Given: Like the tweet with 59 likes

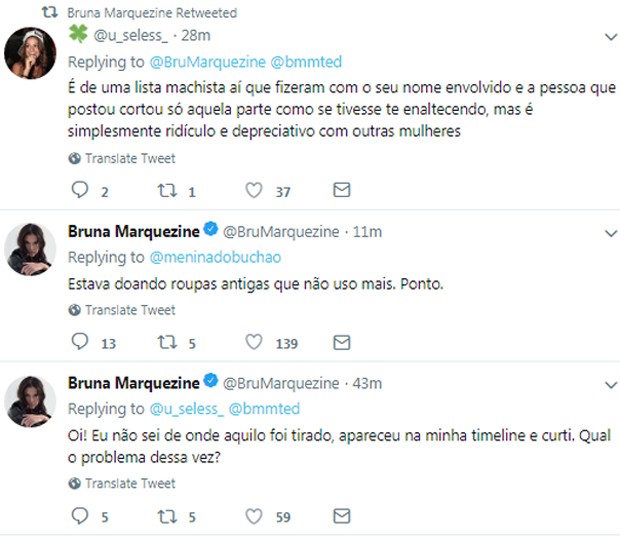Looking at the screenshot, I should click(254, 517).
